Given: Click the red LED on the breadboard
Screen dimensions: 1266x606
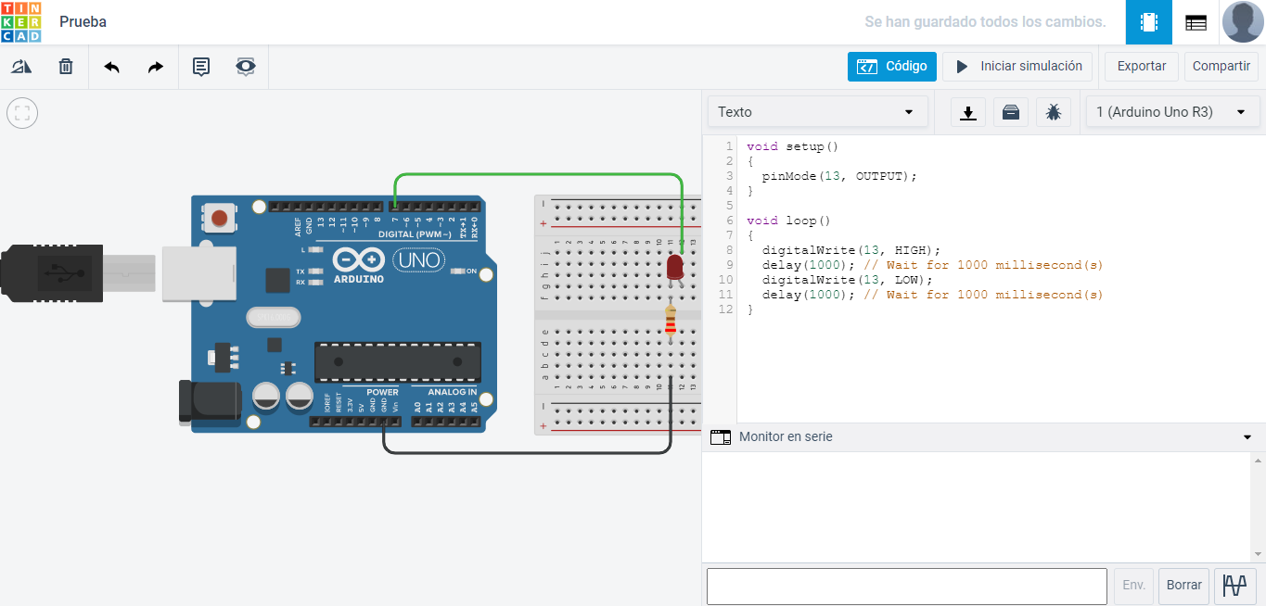Looking at the screenshot, I should 675,267.
